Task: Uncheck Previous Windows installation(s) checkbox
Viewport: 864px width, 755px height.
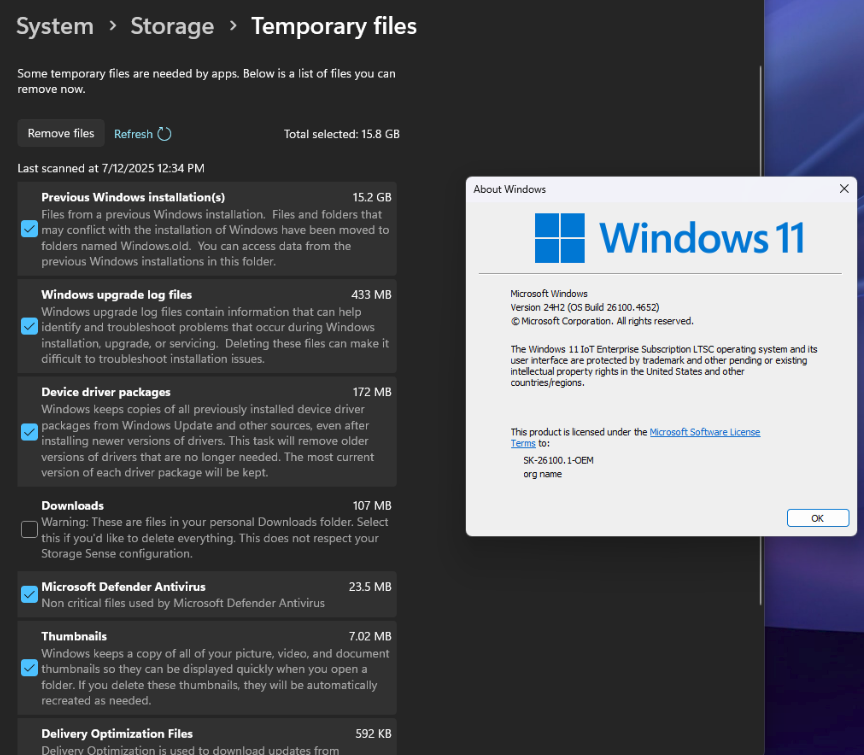Action: click(29, 229)
